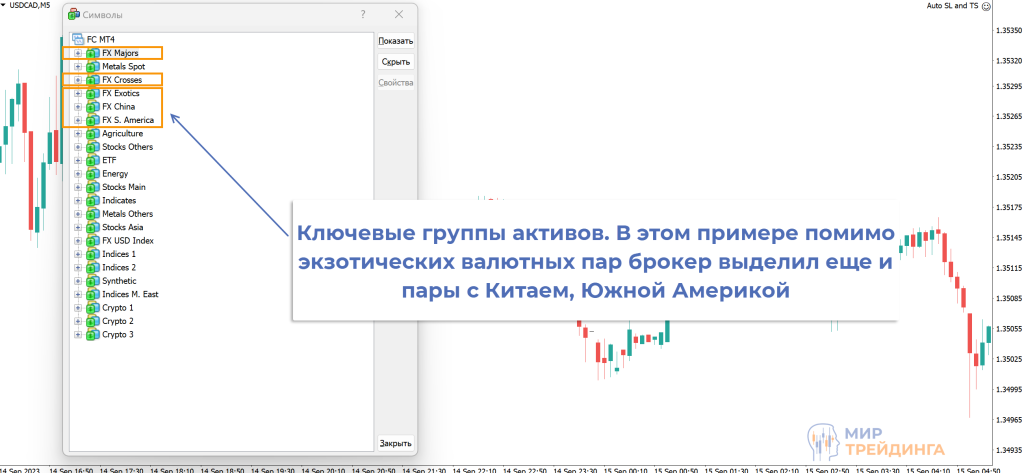Screen dimensions: 1024x473
Task: Expand the Indices 1 tree node
Action: tap(78, 254)
